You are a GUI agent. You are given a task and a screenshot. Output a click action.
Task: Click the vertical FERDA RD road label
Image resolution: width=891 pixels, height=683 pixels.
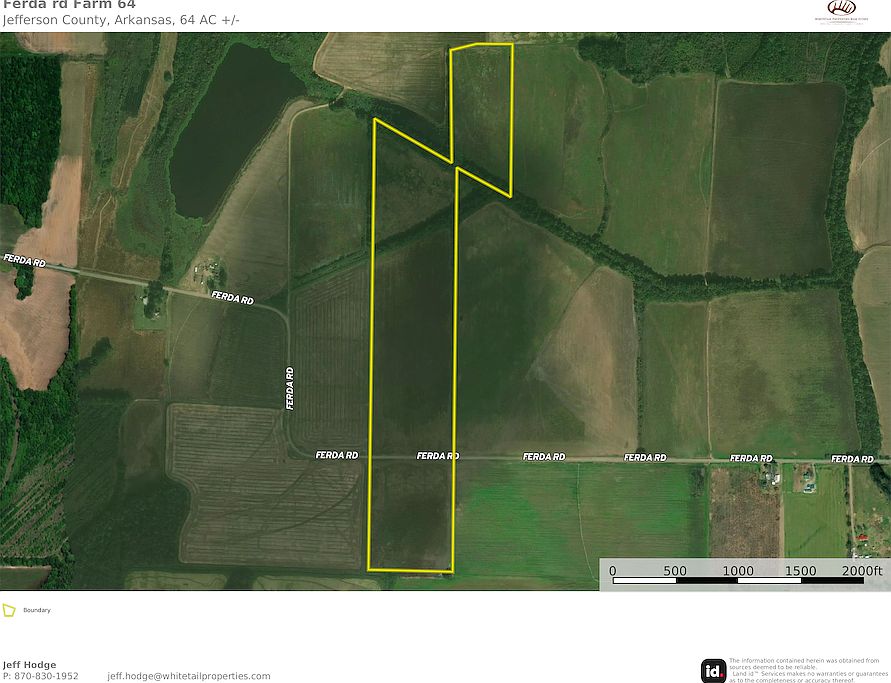click(x=290, y=389)
